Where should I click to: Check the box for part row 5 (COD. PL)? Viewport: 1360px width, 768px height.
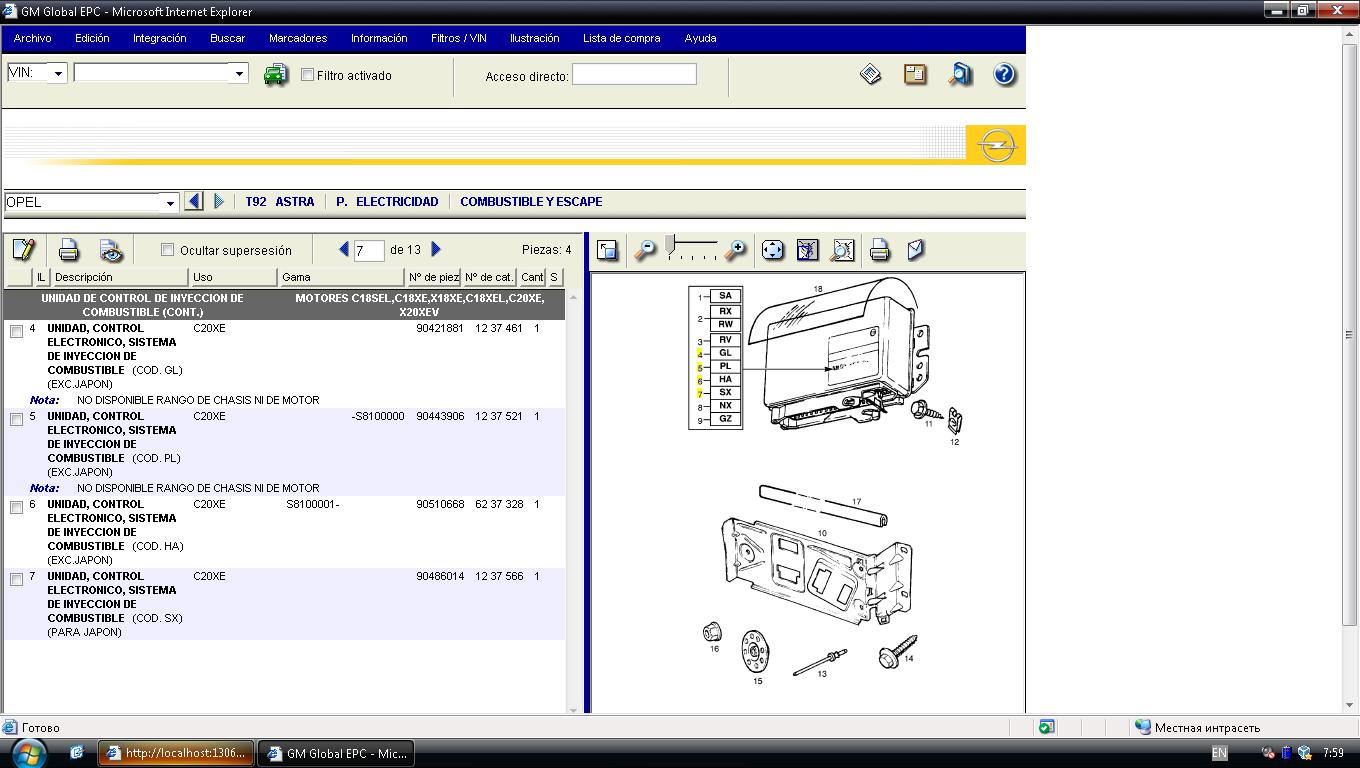pyautogui.click(x=16, y=420)
